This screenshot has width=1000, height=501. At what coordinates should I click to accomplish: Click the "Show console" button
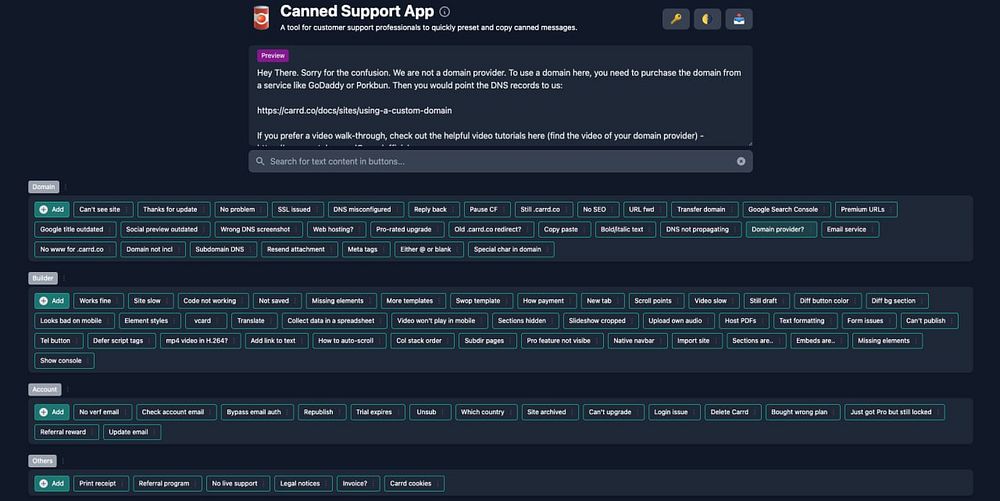coord(64,359)
